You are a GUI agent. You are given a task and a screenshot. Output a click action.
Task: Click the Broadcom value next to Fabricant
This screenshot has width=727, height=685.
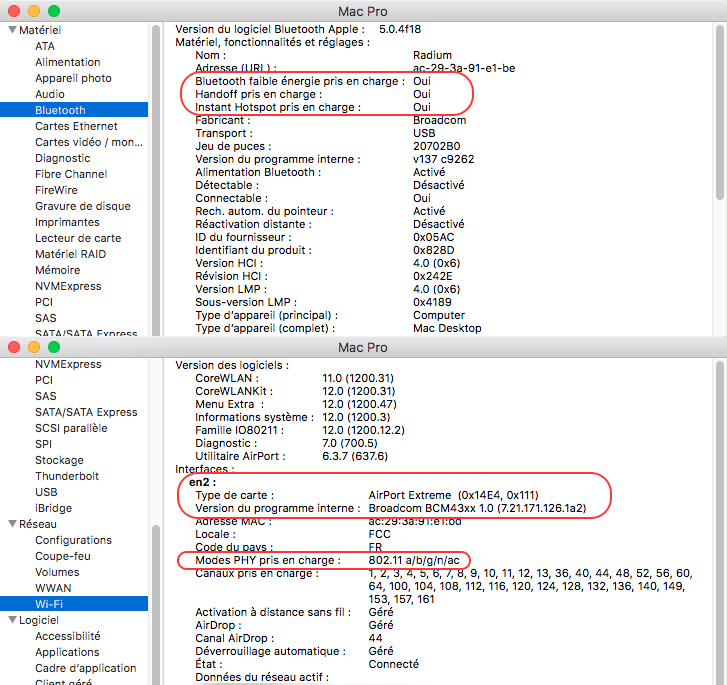(440, 120)
